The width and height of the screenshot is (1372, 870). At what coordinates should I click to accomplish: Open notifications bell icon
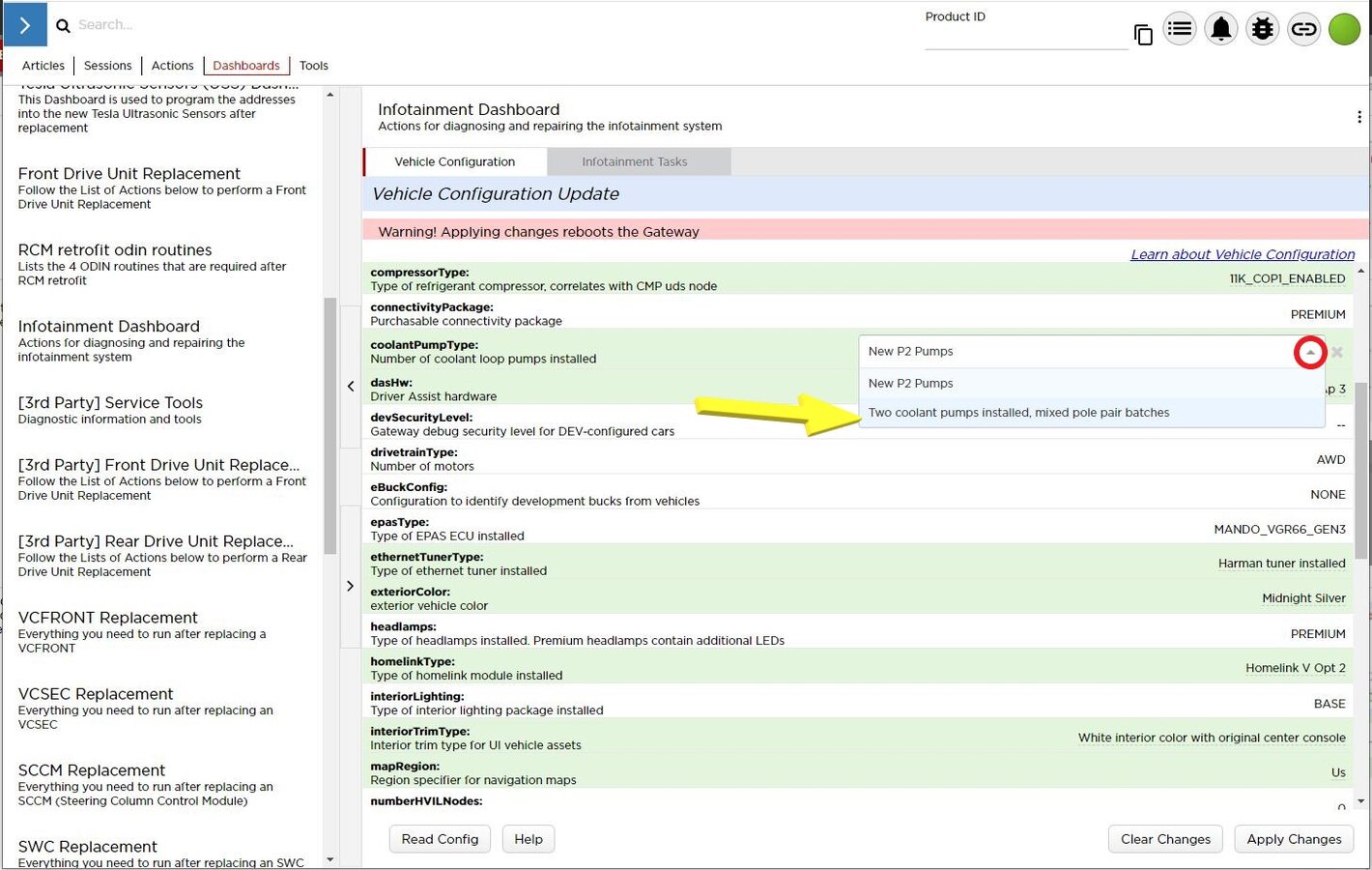[x=1220, y=29]
